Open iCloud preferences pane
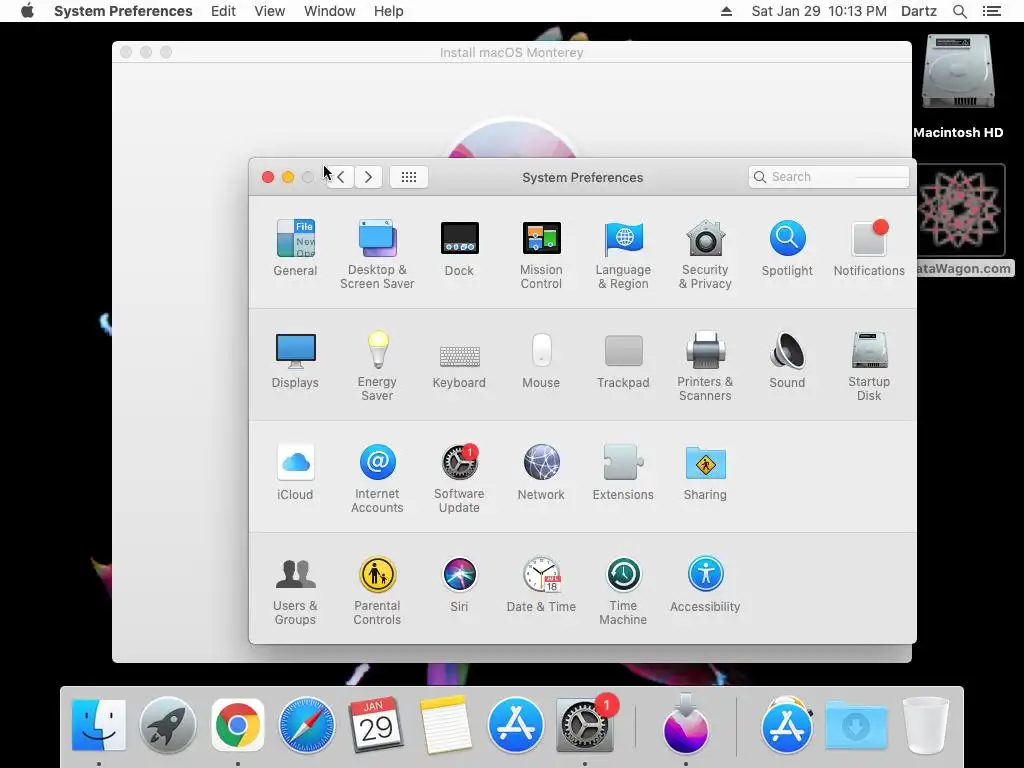1024x768 pixels. click(295, 472)
